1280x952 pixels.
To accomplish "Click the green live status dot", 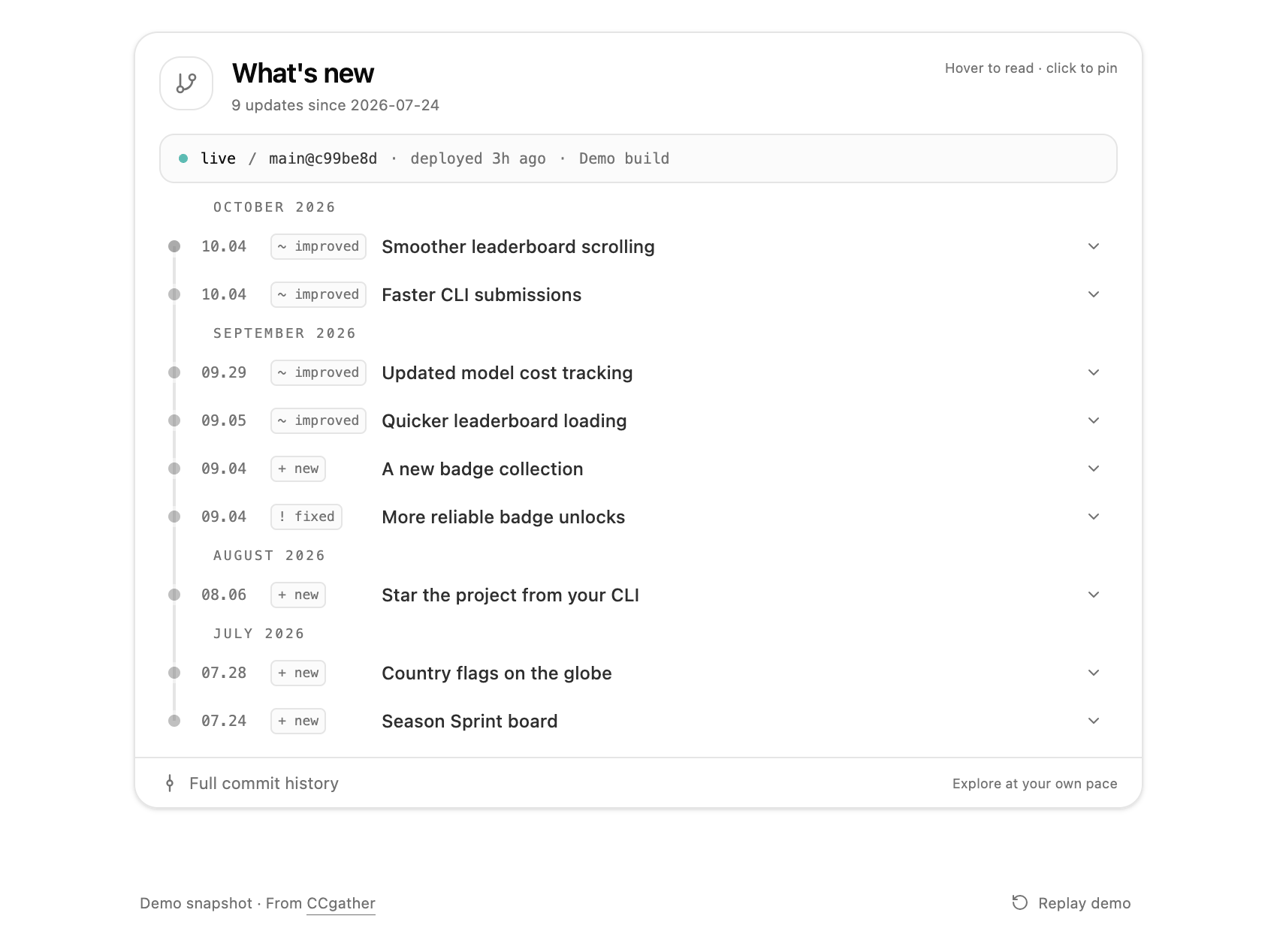I will (183, 158).
